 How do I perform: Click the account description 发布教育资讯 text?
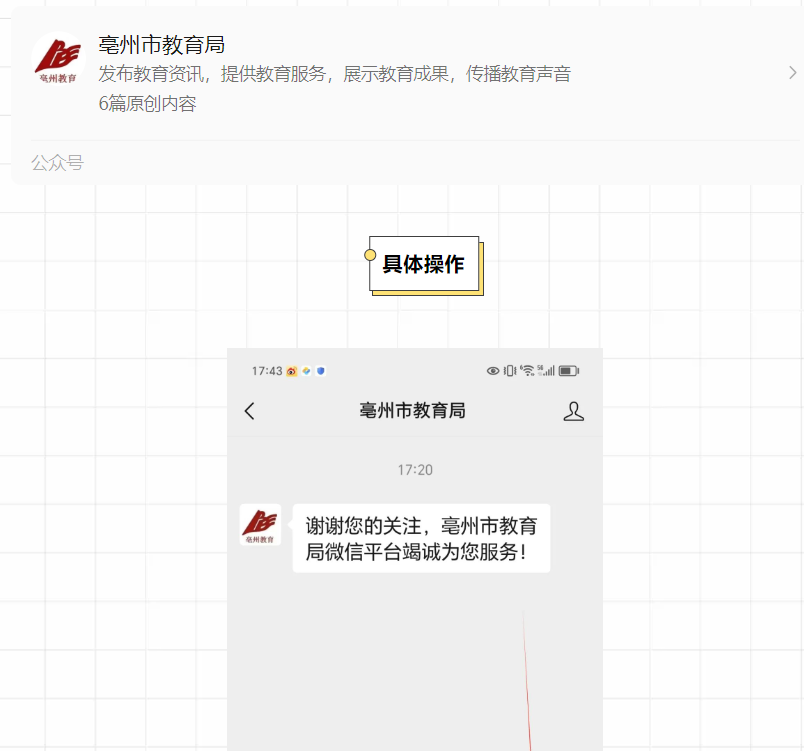334,74
